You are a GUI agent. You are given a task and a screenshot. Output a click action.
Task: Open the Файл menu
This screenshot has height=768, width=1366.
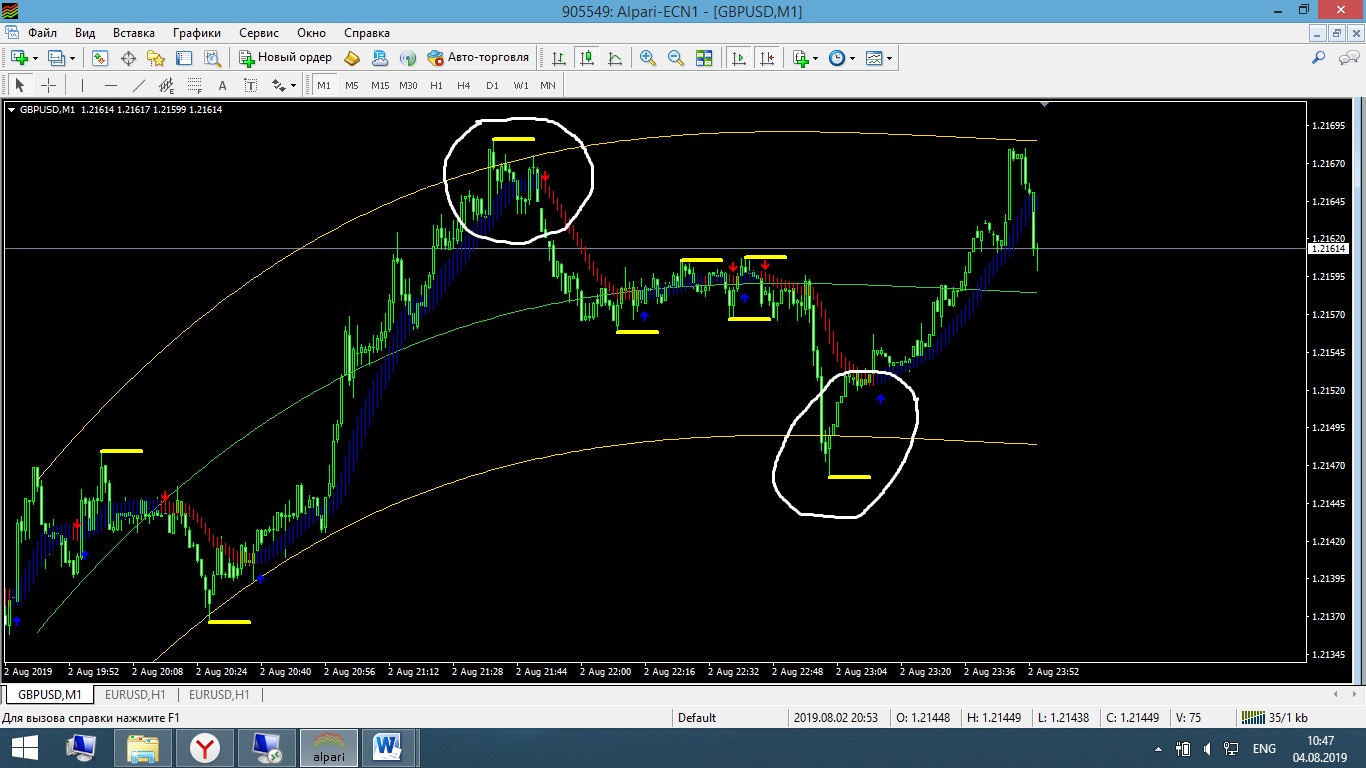(x=43, y=33)
